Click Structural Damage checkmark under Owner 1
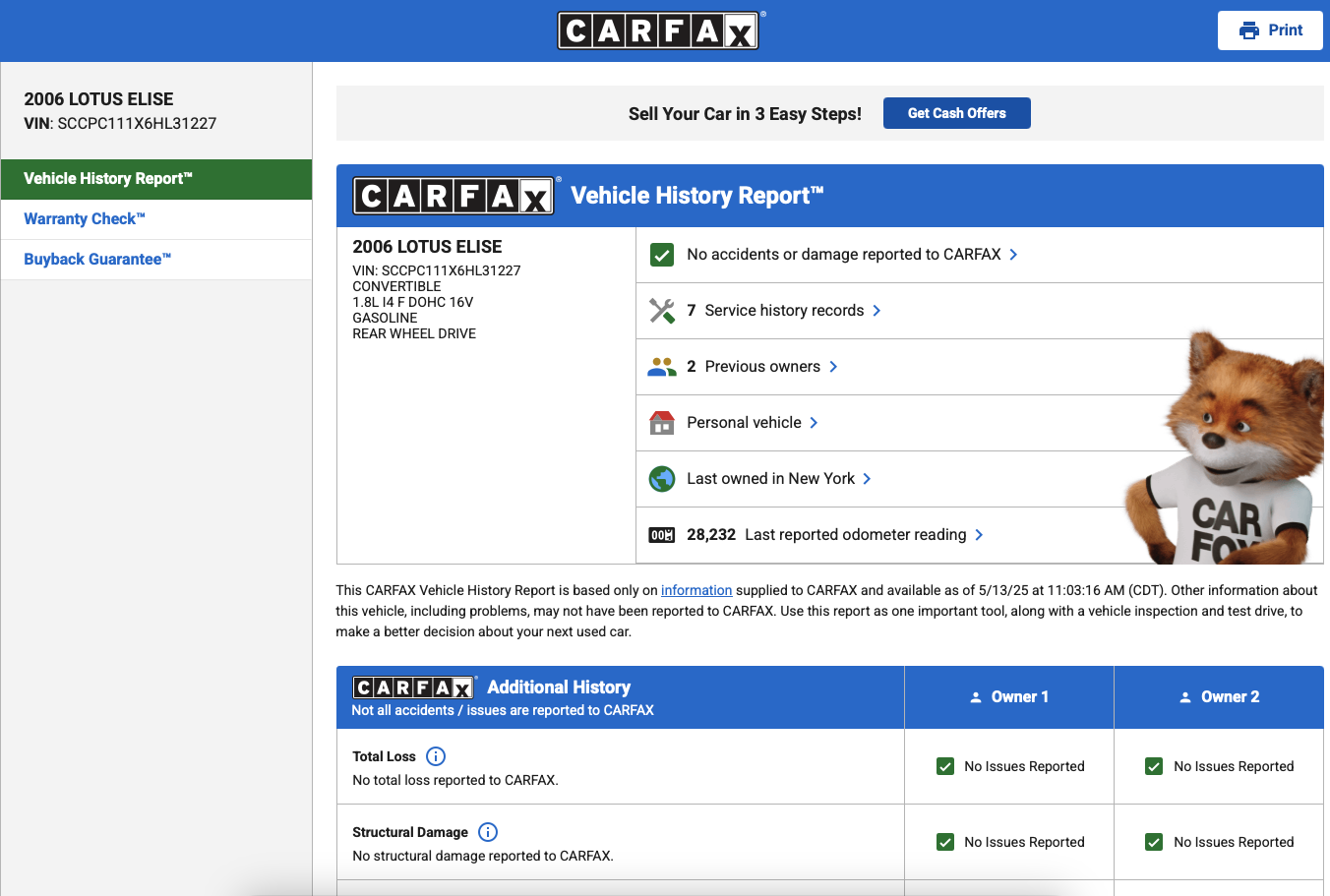The image size is (1330, 896). pyautogui.click(x=945, y=842)
